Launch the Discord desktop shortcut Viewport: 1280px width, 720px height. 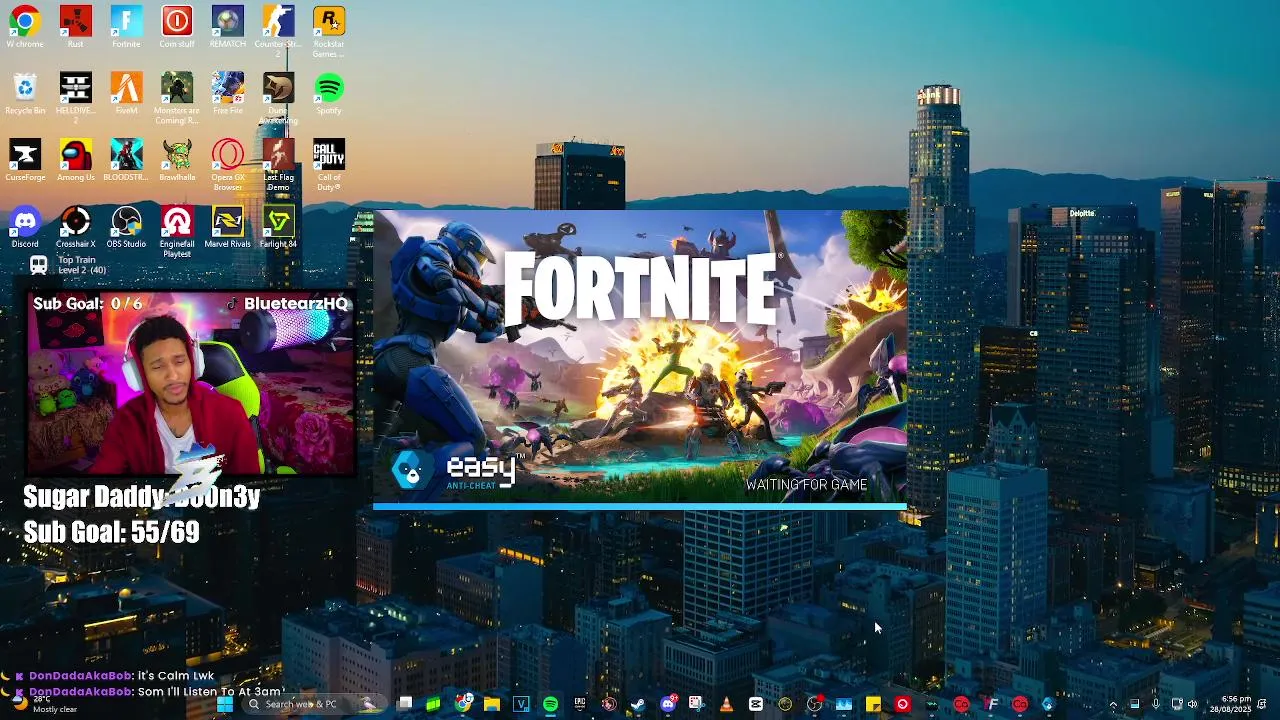tap(25, 227)
